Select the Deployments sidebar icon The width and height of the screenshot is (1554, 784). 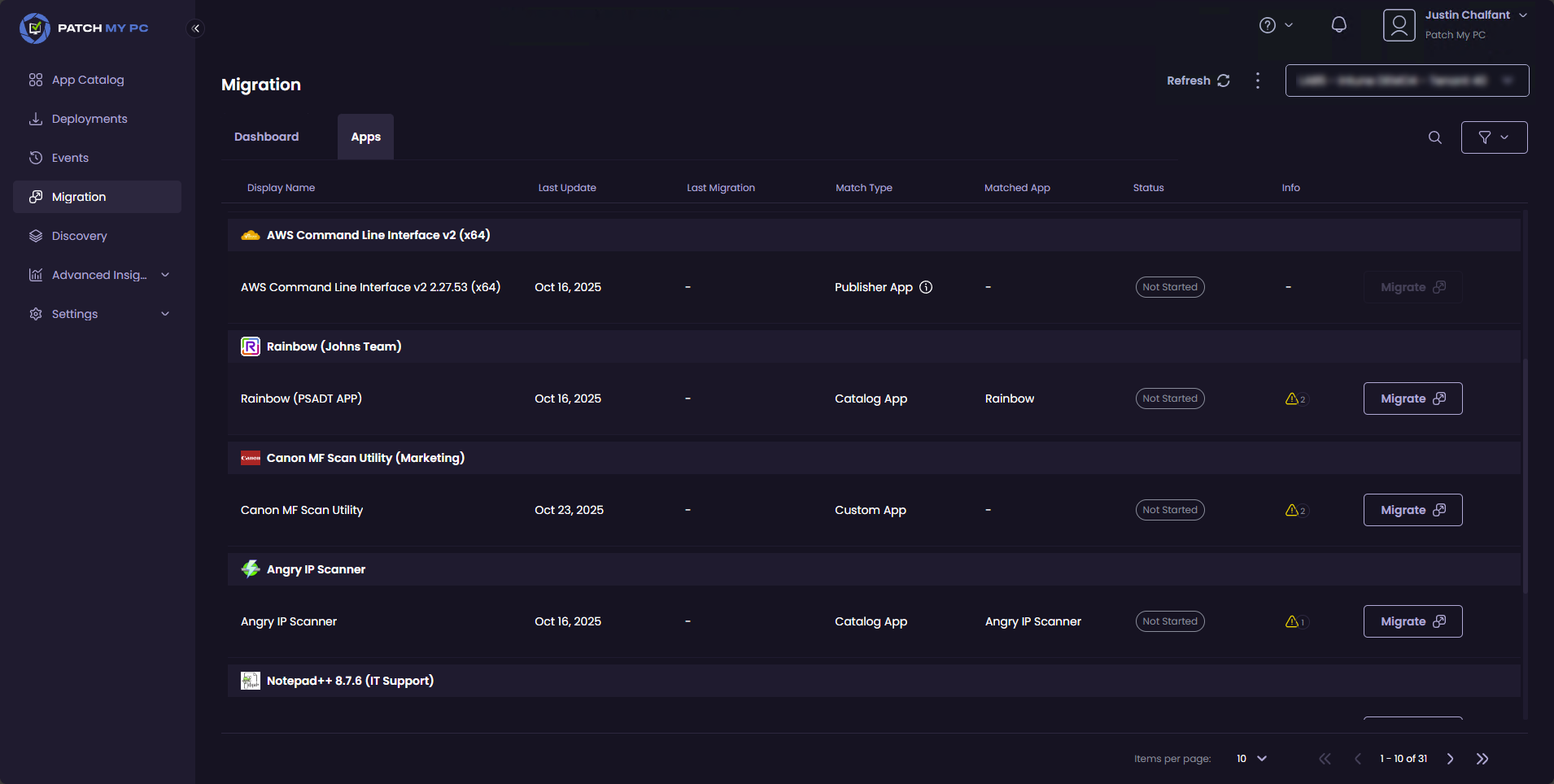coord(89,118)
